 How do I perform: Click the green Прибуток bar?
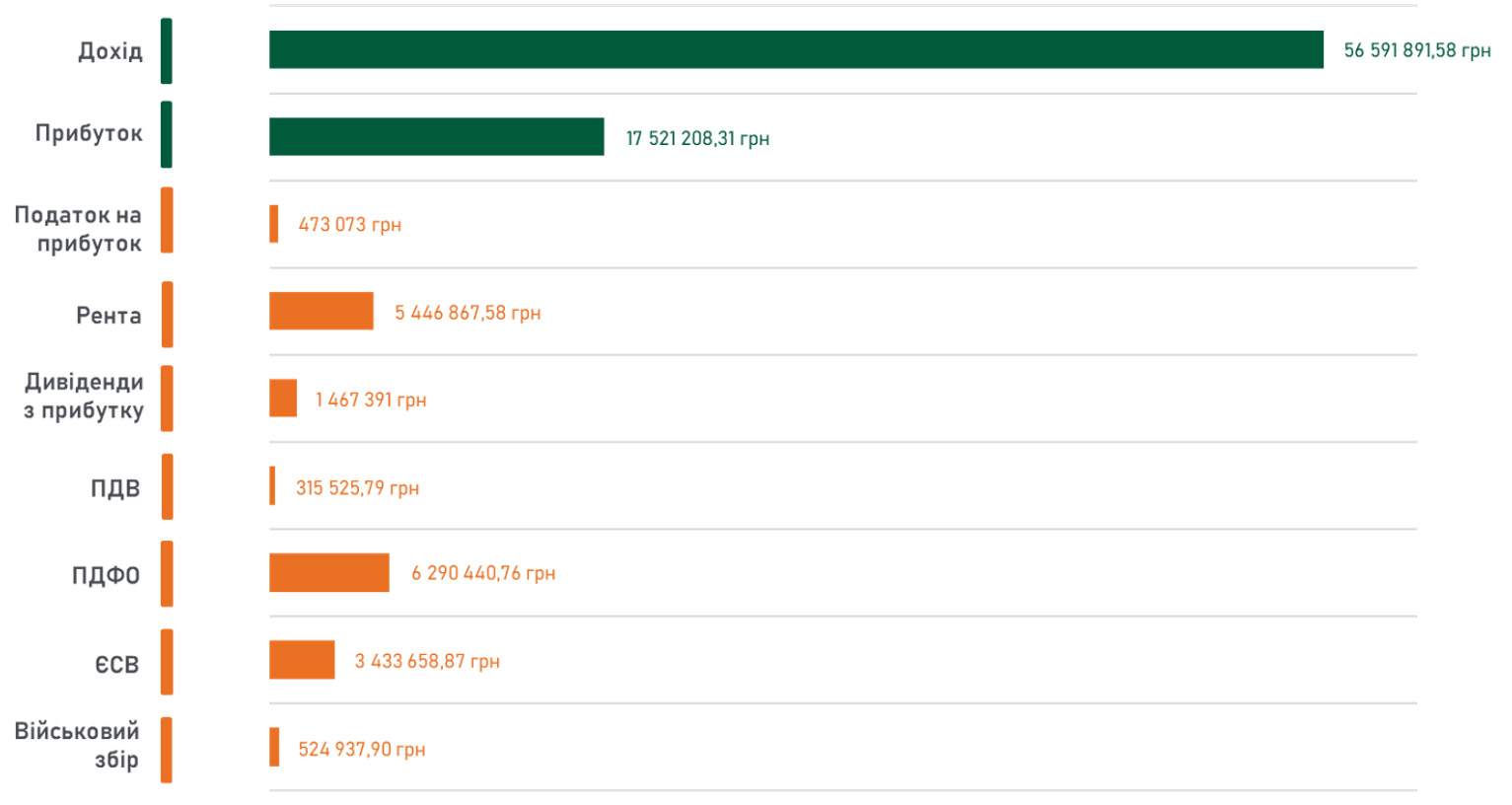click(x=436, y=136)
